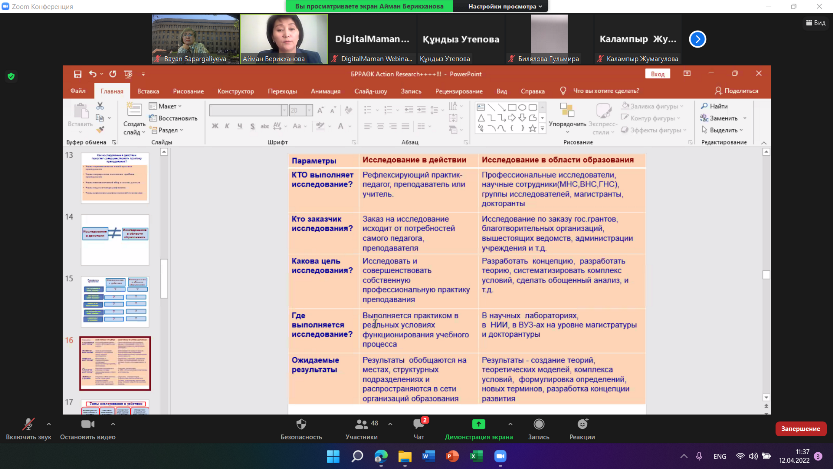Click the red End meeting button
The height and width of the screenshot is (469, 833).
tap(801, 429)
